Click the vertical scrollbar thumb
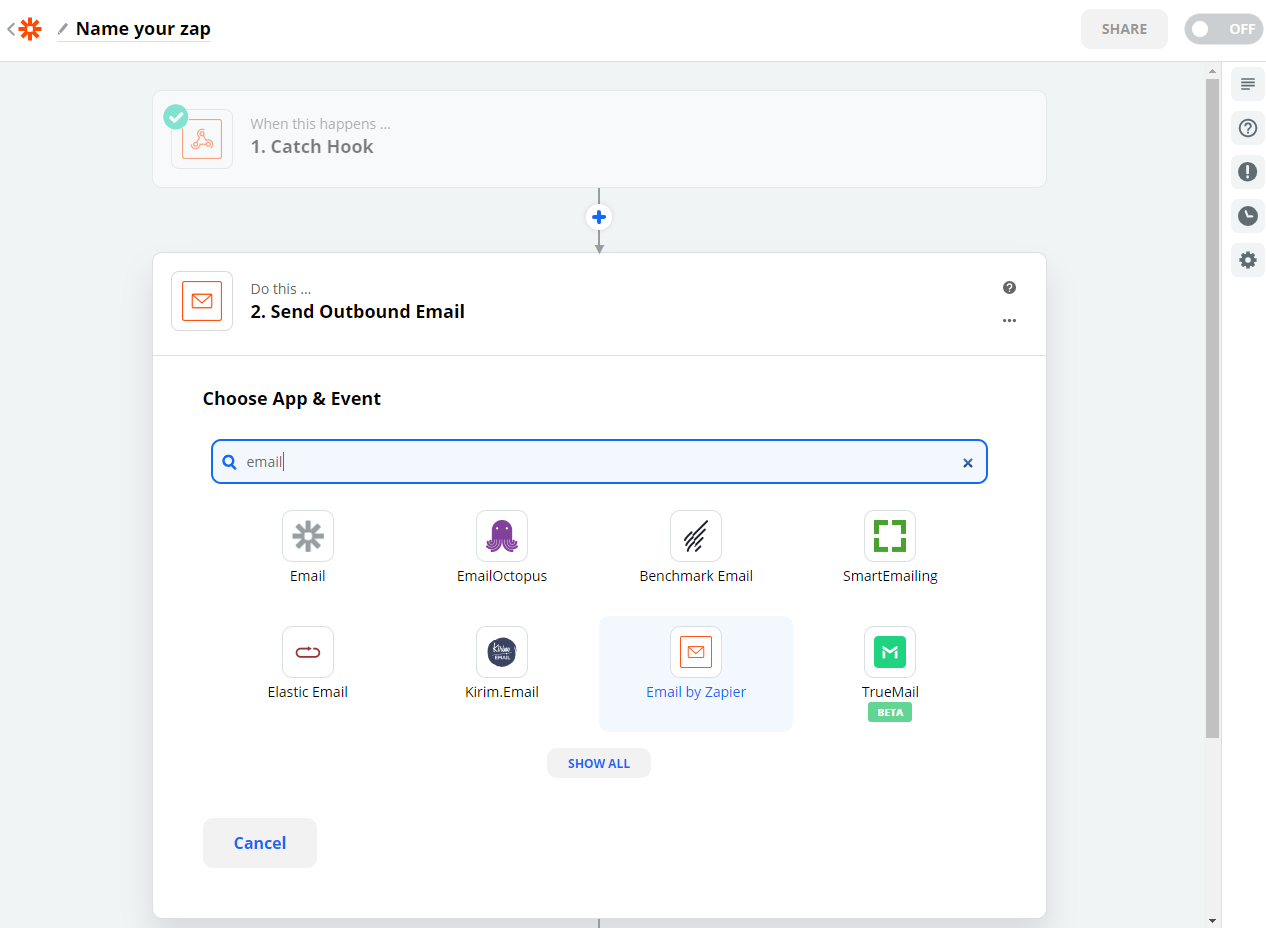Screen dimensions: 1266x928 click(x=1213, y=408)
